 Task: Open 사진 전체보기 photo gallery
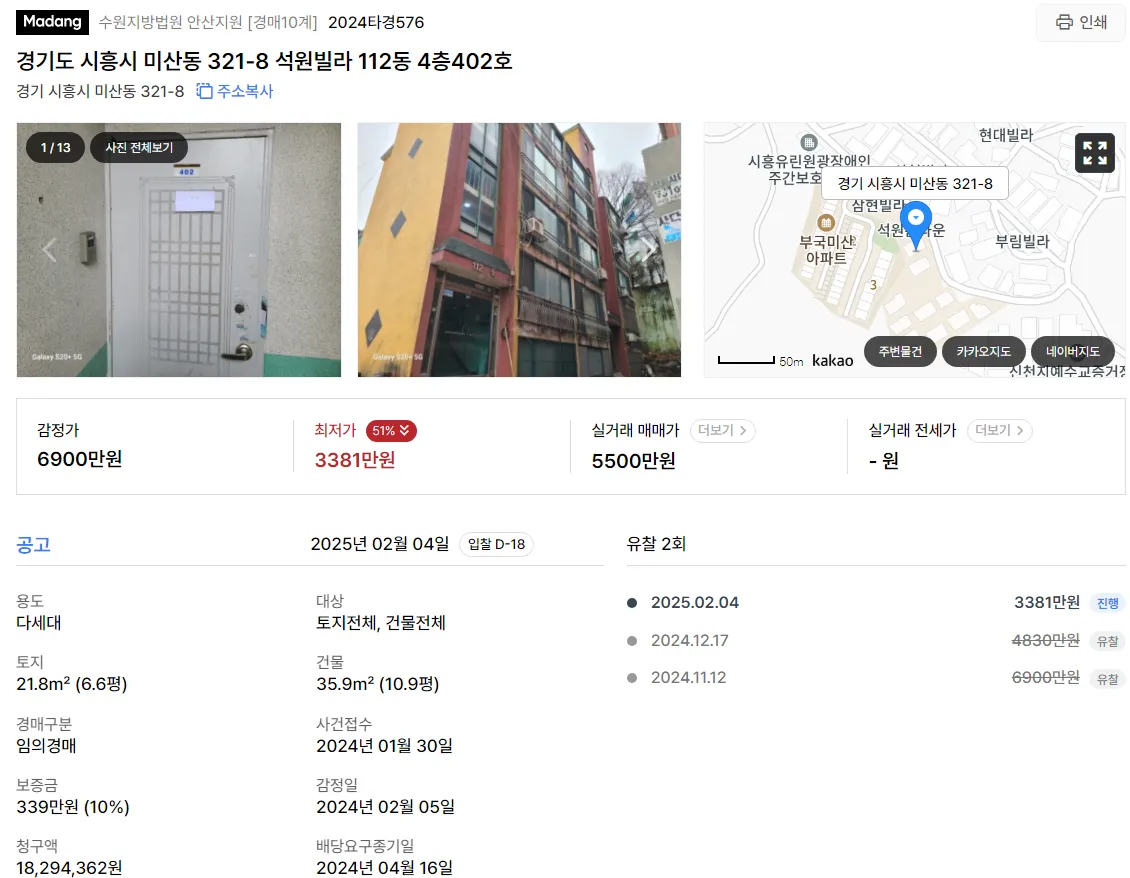(139, 148)
